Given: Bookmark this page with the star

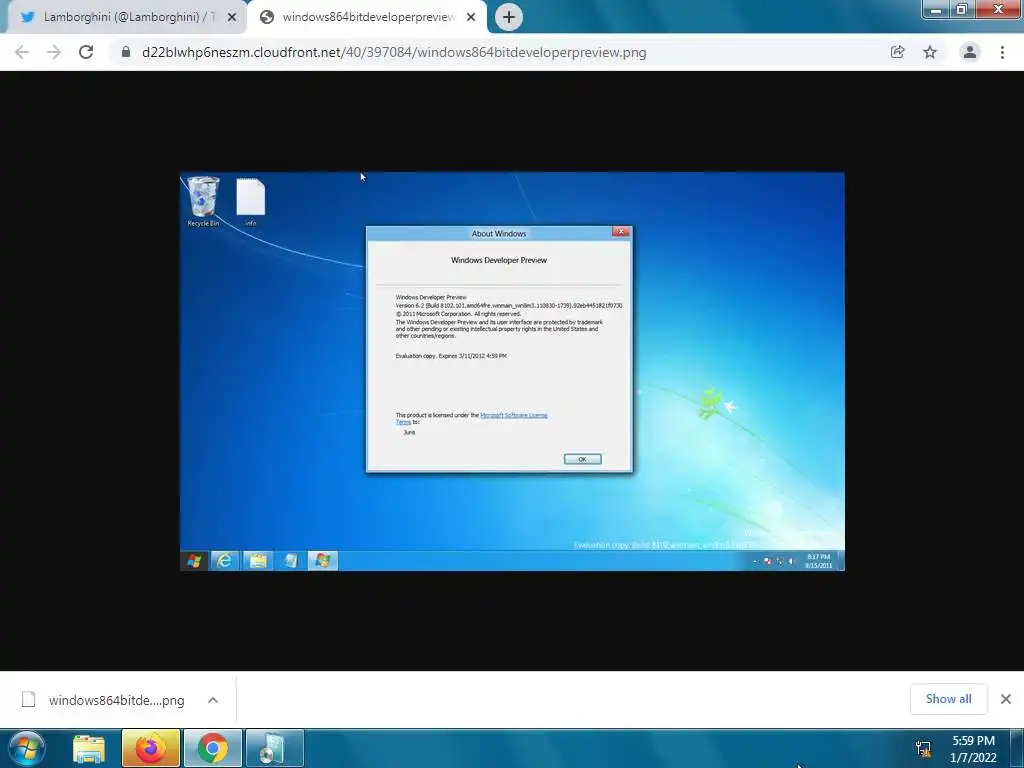Looking at the screenshot, I should [930, 52].
